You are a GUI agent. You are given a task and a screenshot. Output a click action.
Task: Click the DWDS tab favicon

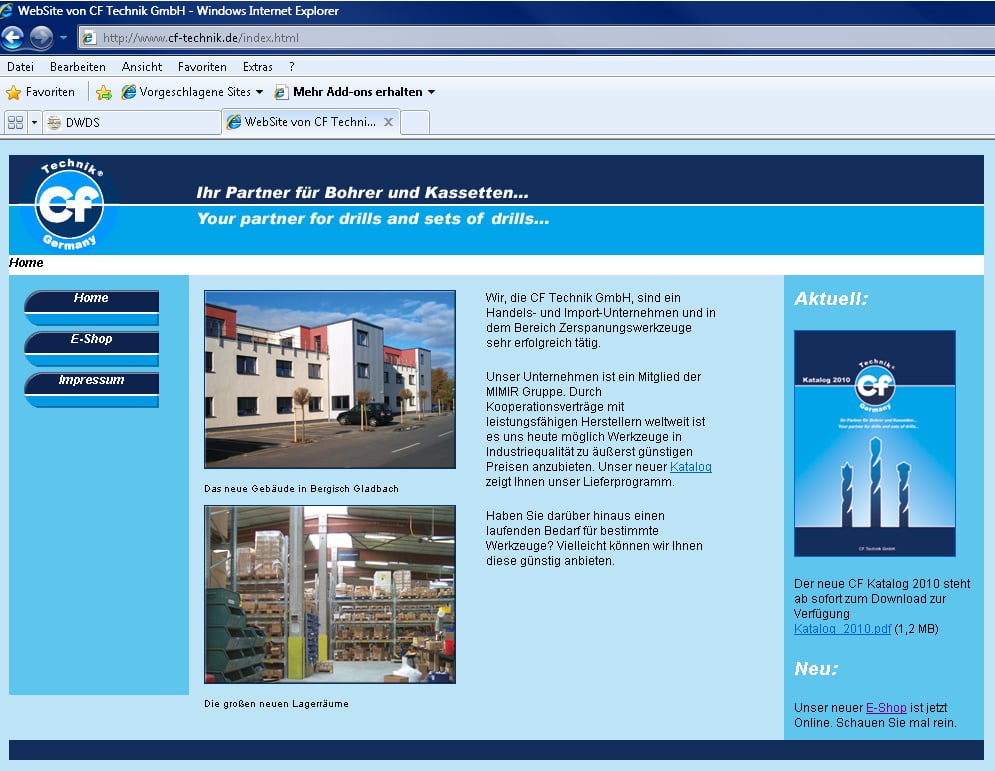[55, 122]
